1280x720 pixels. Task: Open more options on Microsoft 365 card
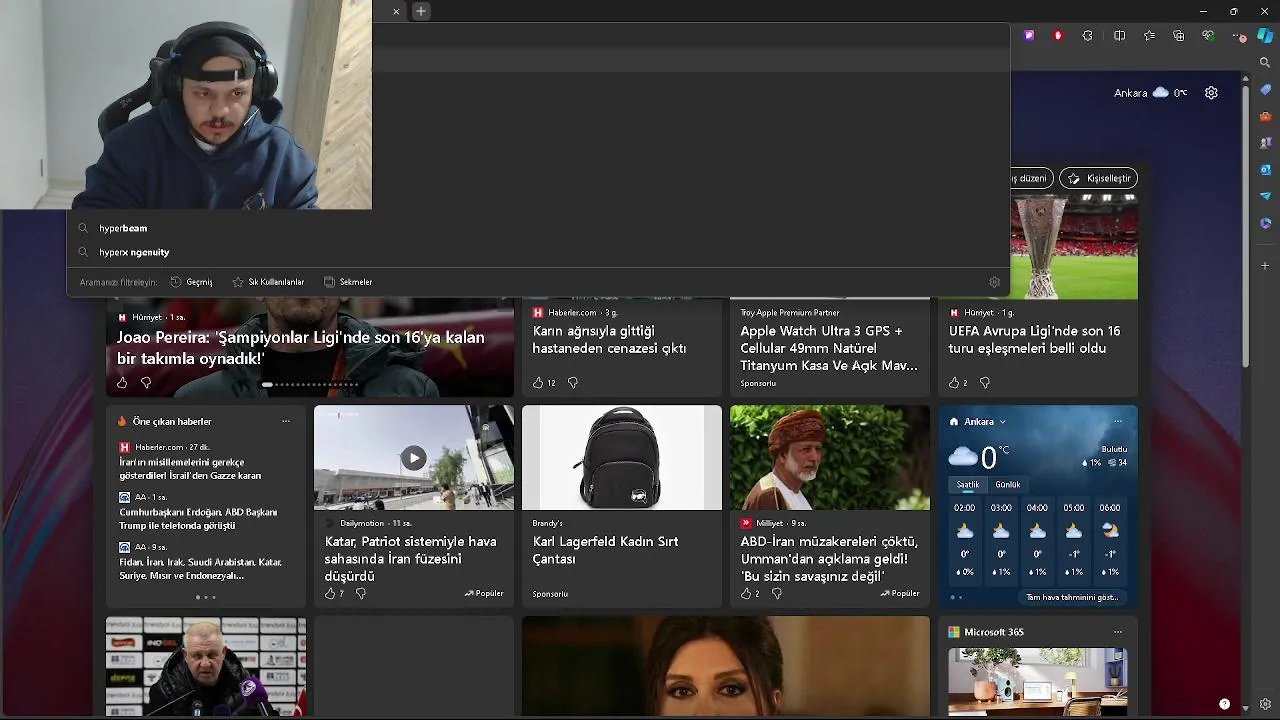point(1118,632)
